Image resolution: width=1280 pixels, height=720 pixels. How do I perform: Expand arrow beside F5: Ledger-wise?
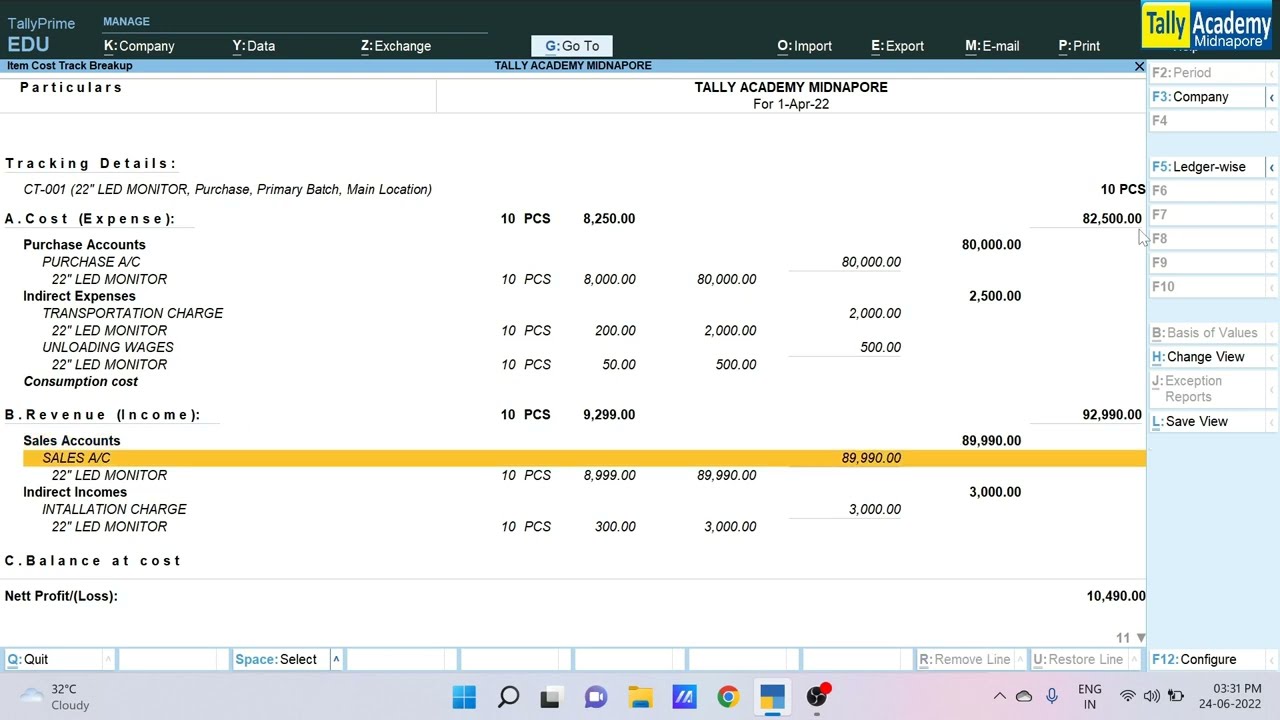point(1271,167)
